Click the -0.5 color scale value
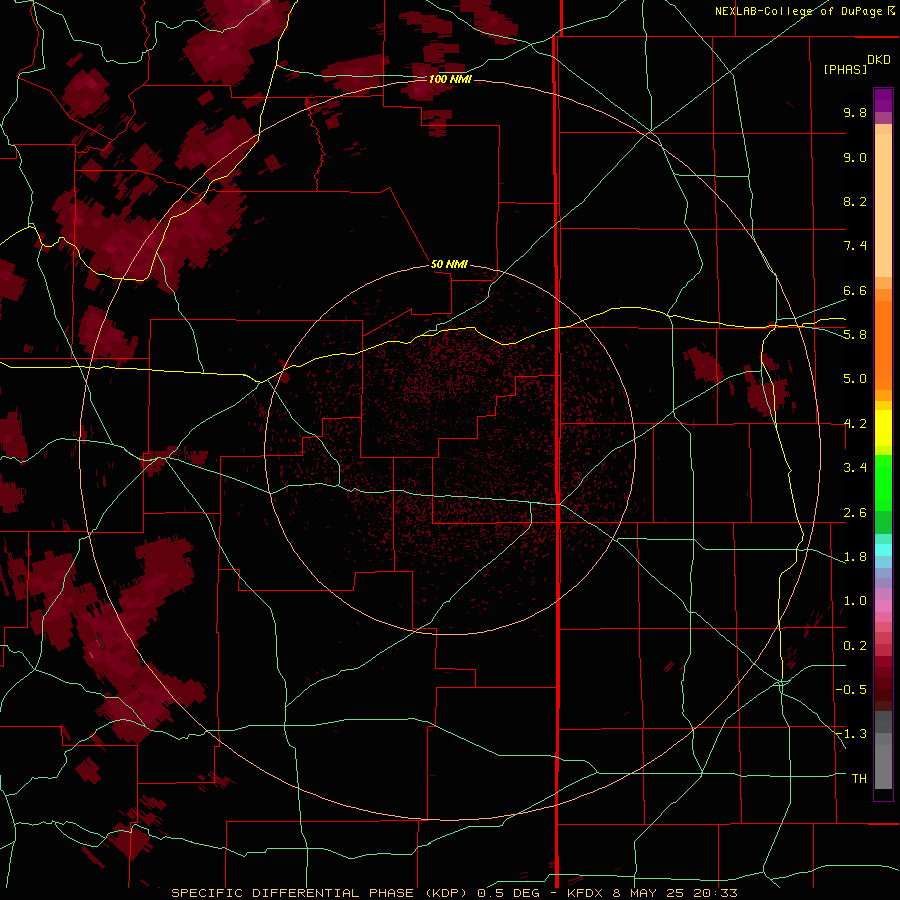The image size is (900, 900). [x=851, y=689]
